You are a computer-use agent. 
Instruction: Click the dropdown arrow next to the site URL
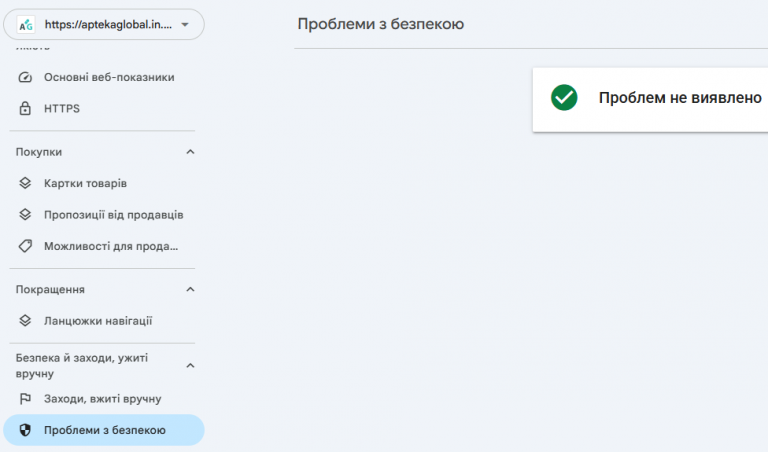coord(185,24)
